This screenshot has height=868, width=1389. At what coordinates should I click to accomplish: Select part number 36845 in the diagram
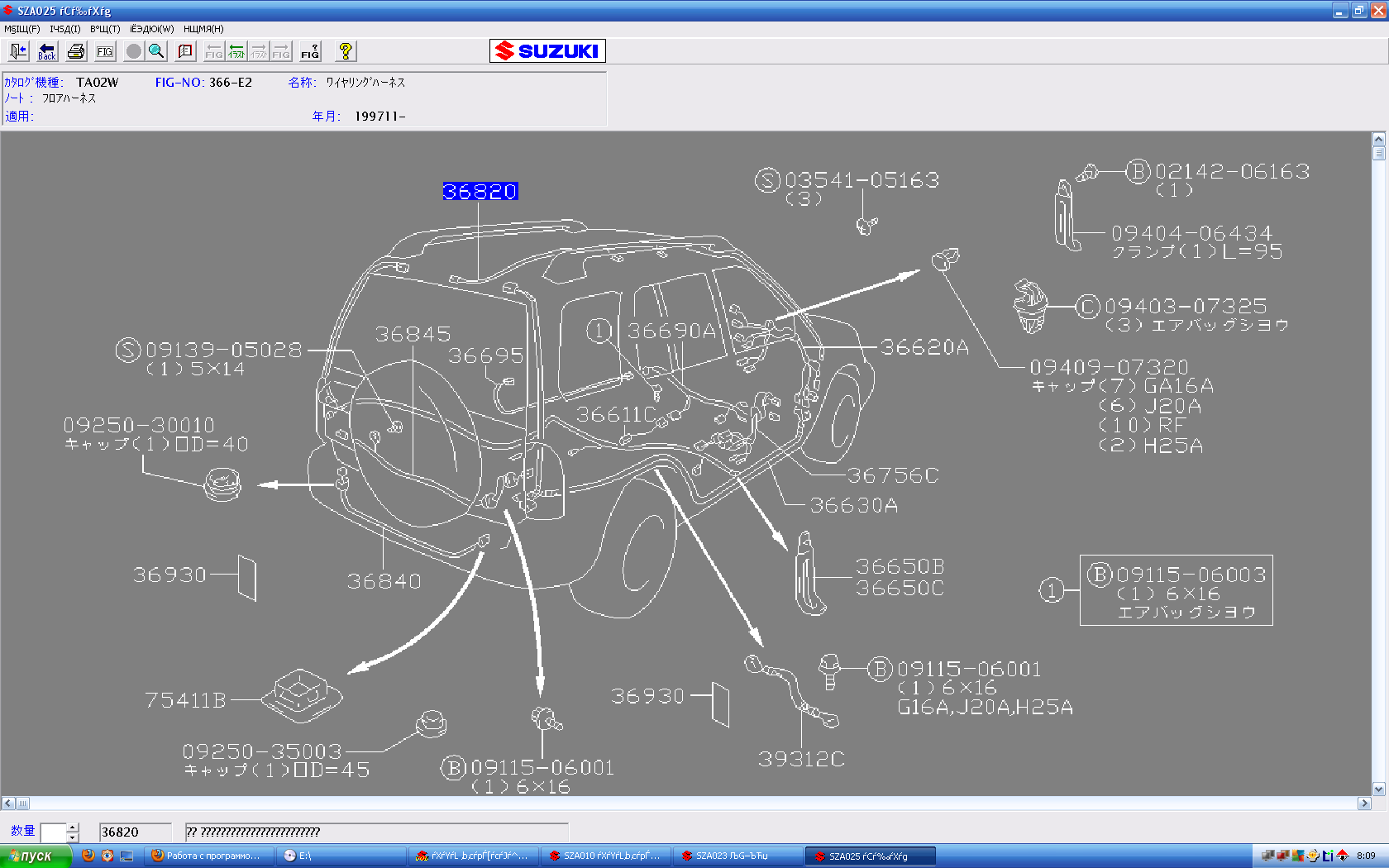coord(413,334)
